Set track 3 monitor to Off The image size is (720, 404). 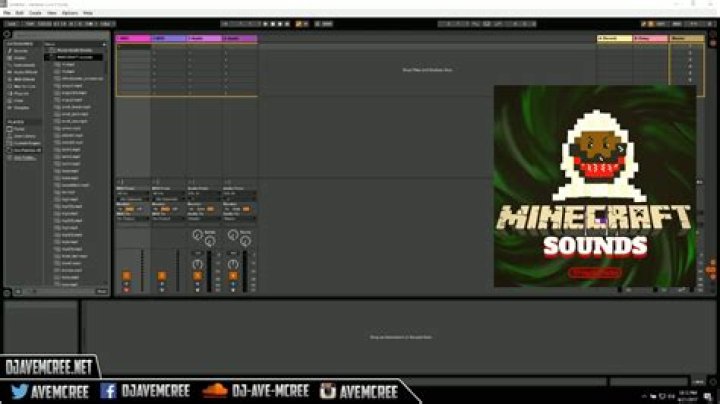(x=210, y=209)
